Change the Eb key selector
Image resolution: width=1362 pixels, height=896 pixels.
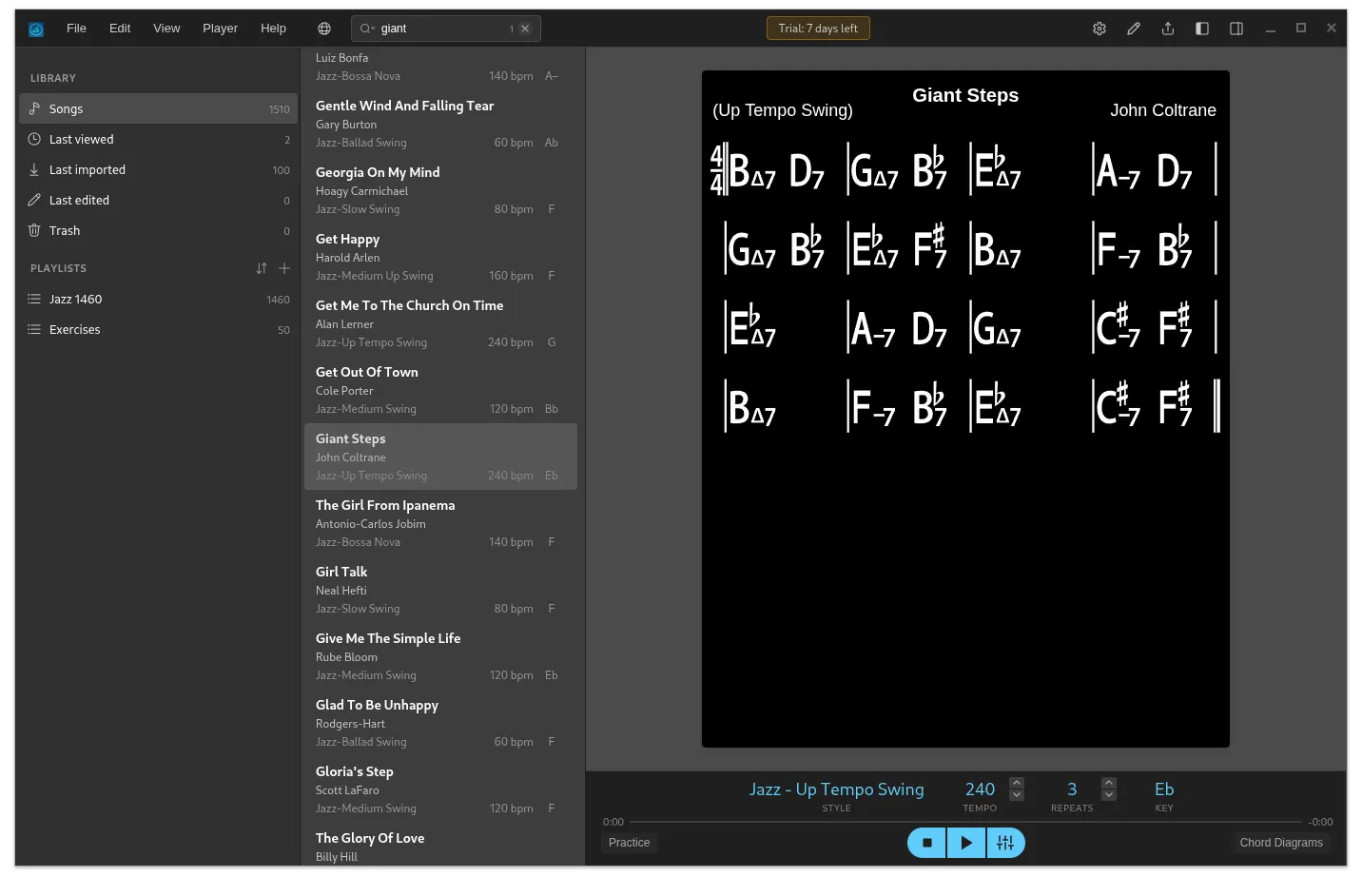pyautogui.click(x=1164, y=789)
